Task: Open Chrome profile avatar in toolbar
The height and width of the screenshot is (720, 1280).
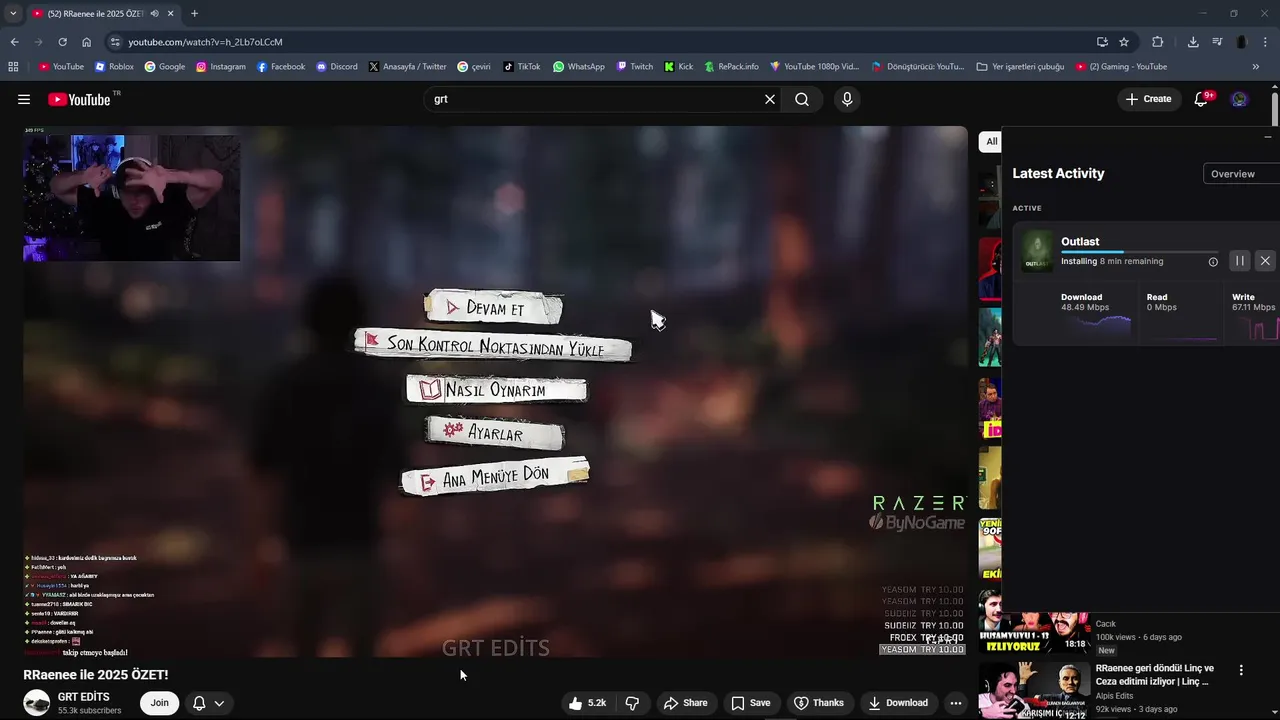Action: pyautogui.click(x=1242, y=42)
